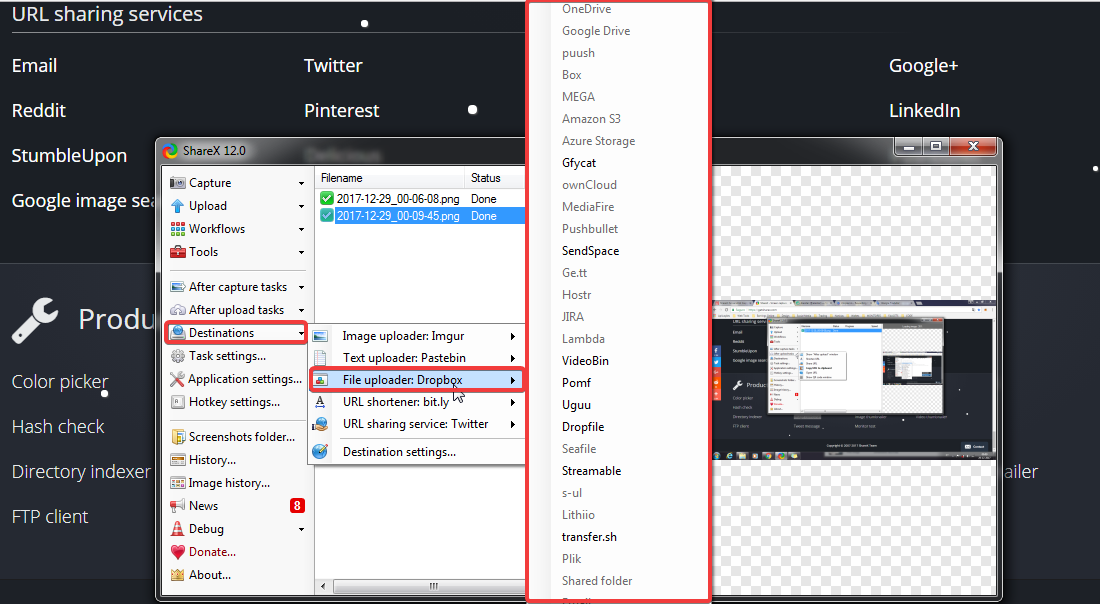Choose Gfycat in file uploader list

pyautogui.click(x=579, y=163)
